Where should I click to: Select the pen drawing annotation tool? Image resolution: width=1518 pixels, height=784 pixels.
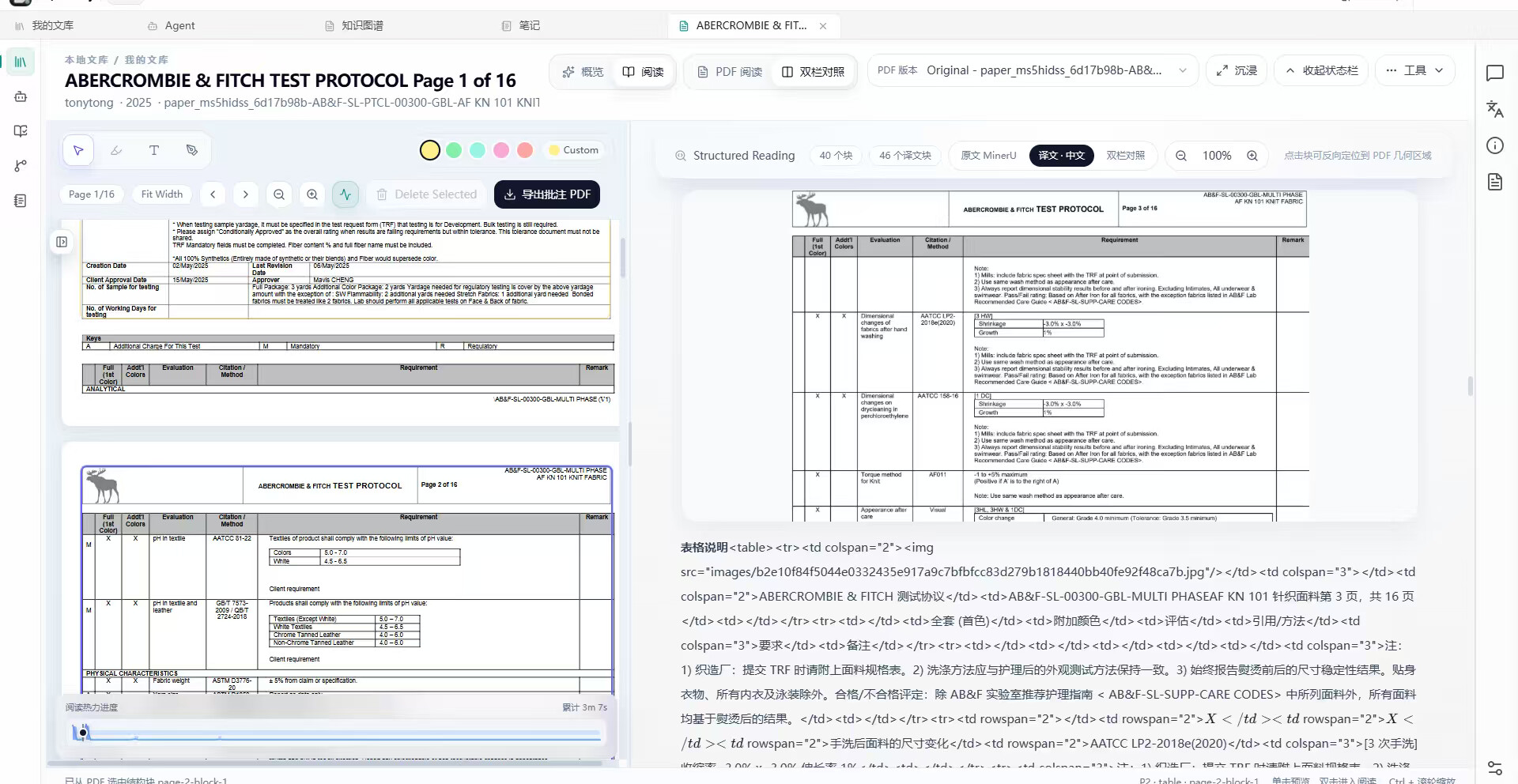point(192,150)
